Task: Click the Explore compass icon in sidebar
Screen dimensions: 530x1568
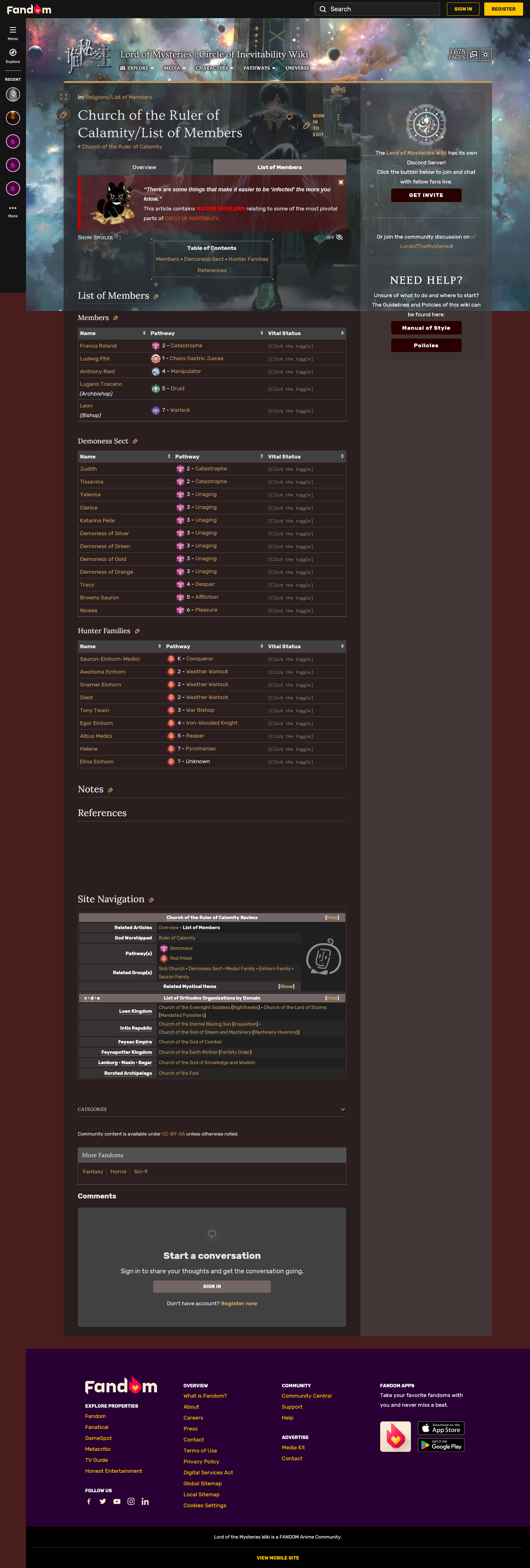Action: [x=13, y=52]
